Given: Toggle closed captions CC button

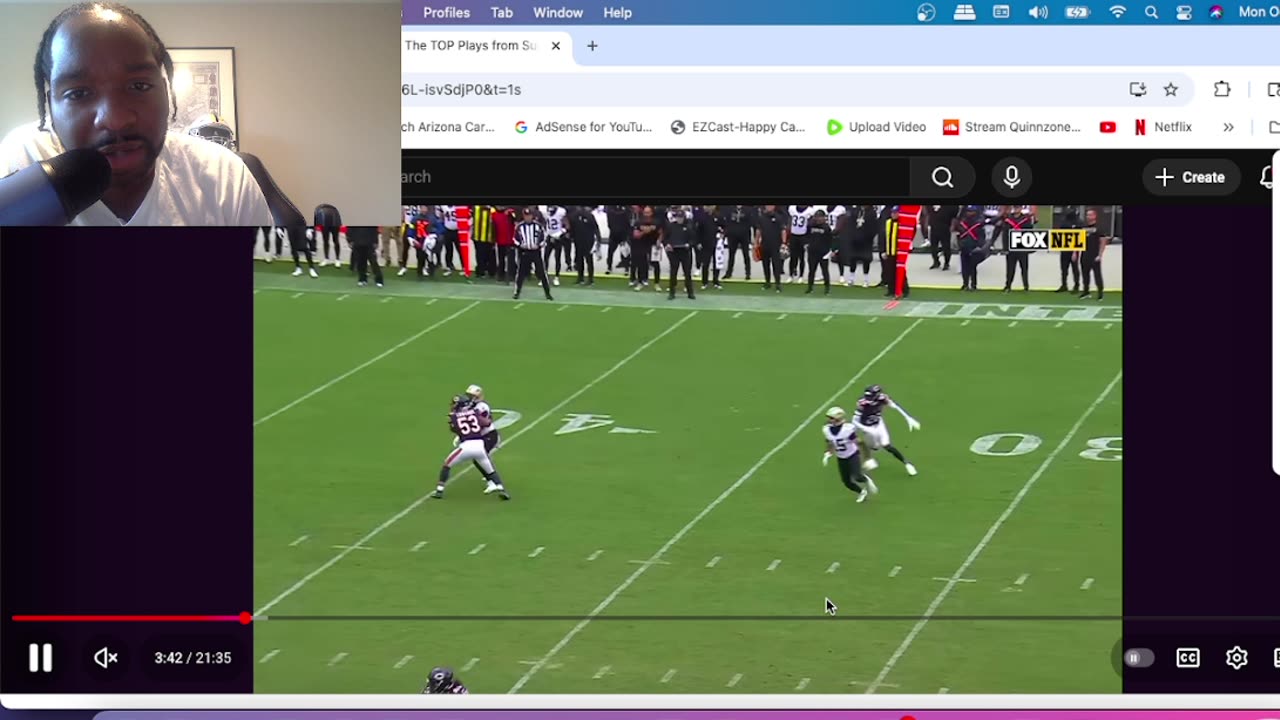Looking at the screenshot, I should tap(1188, 657).
